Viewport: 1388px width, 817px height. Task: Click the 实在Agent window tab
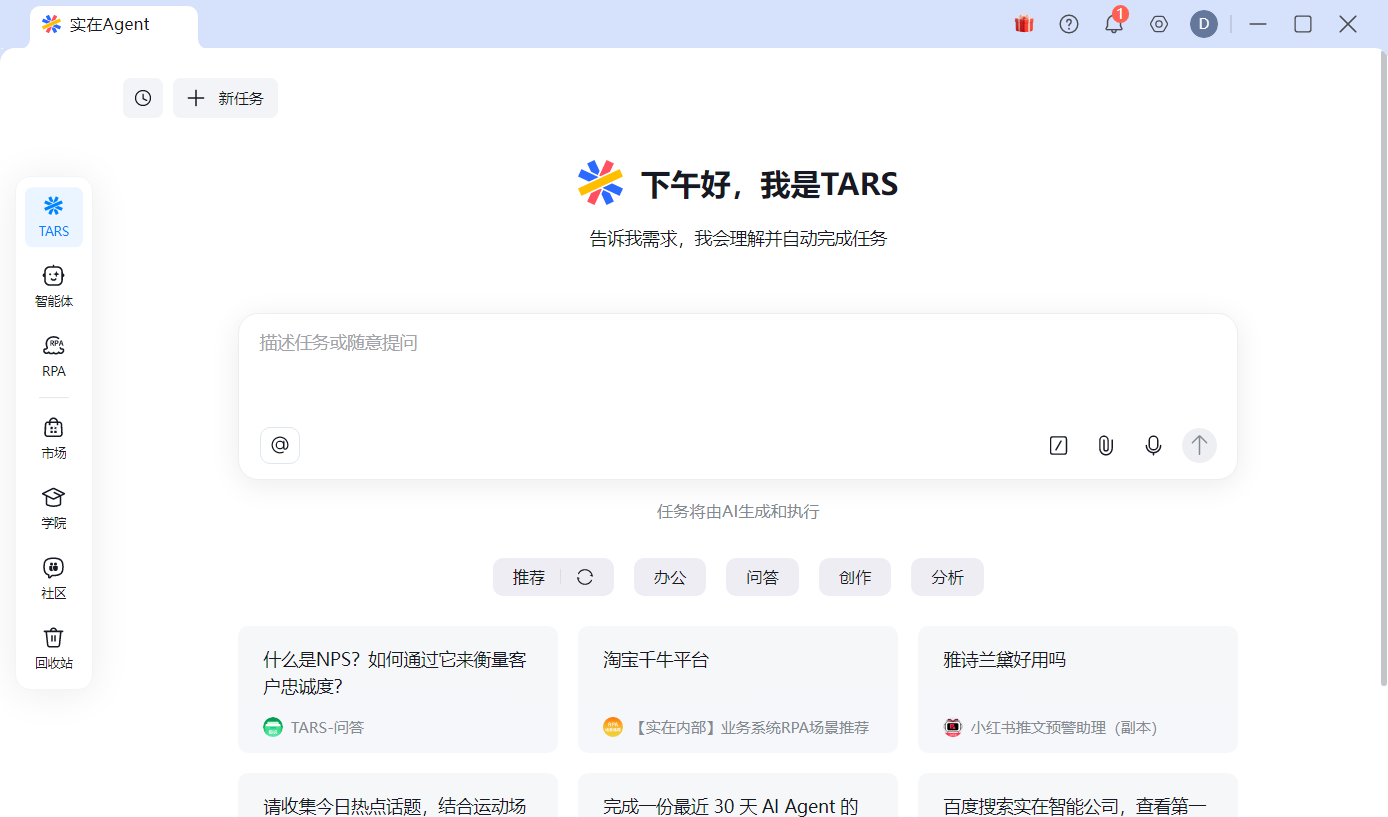pos(114,26)
